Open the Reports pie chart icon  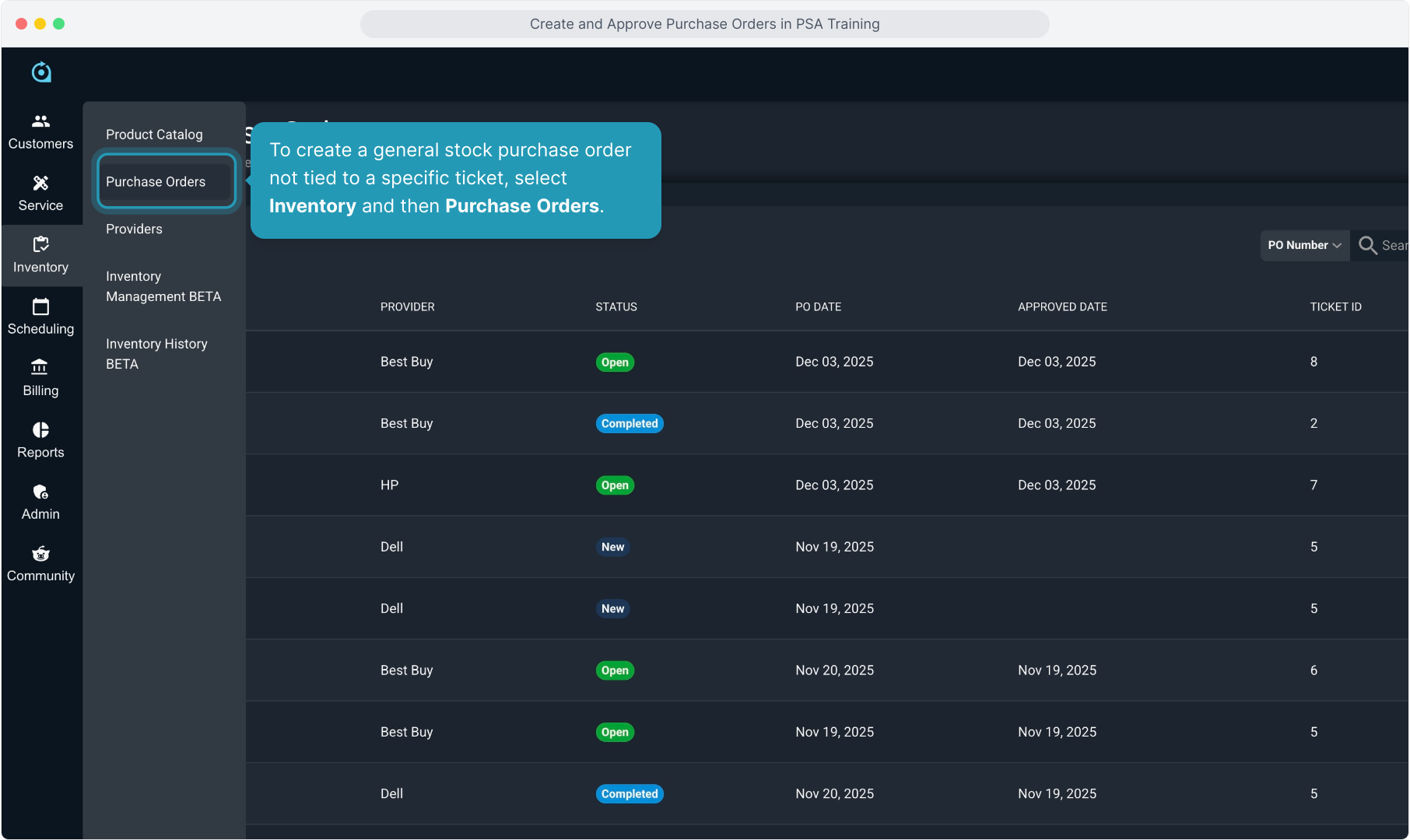point(40,430)
